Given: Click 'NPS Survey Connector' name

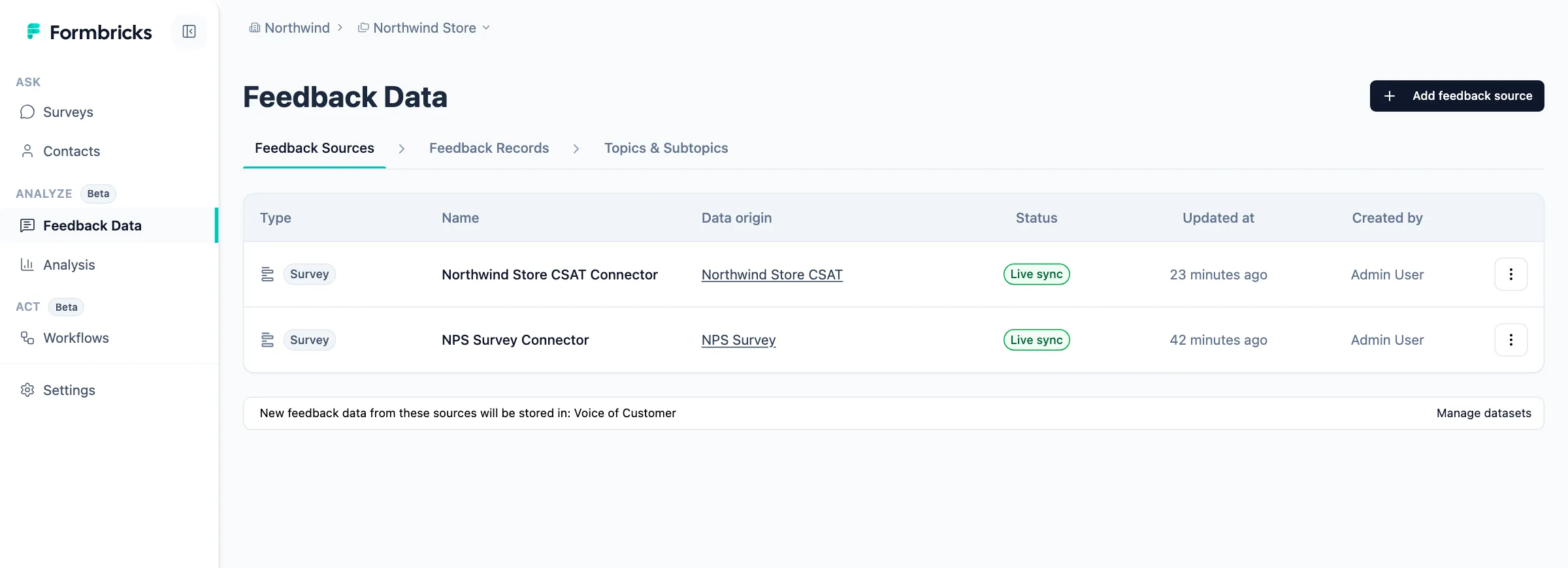Looking at the screenshot, I should (515, 340).
